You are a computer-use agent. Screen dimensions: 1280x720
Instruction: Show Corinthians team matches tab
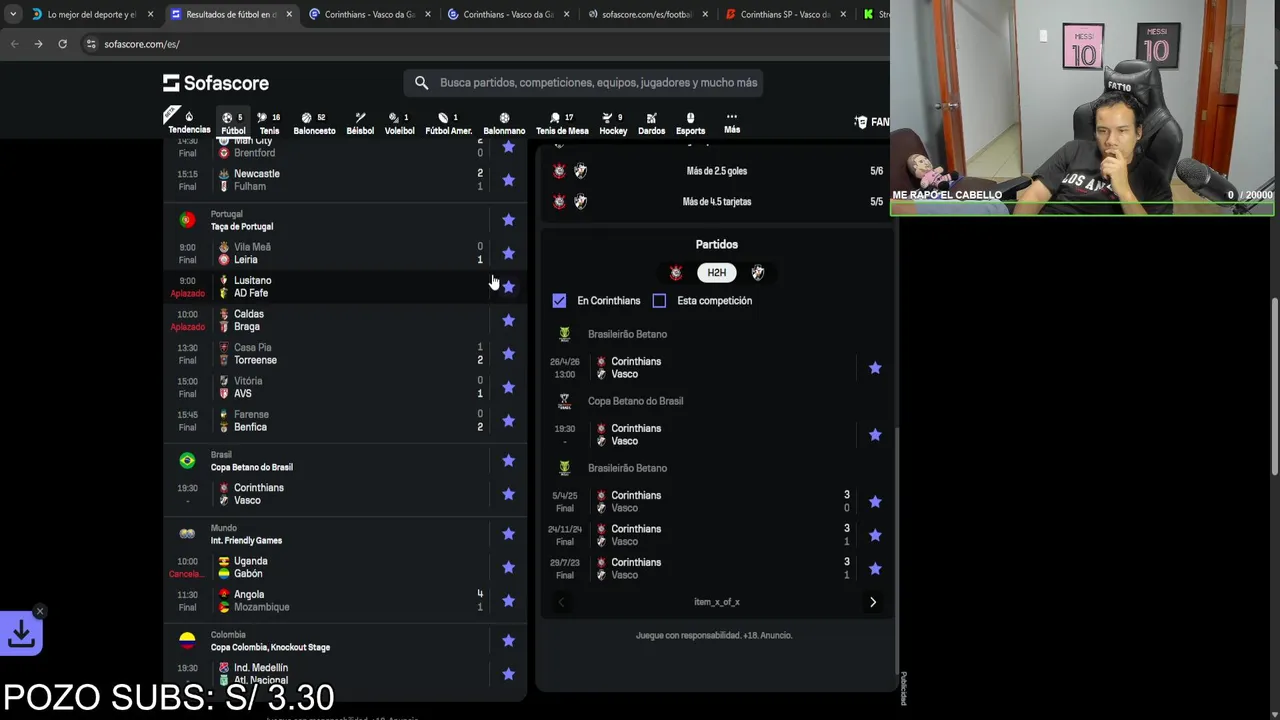pyautogui.click(x=676, y=273)
